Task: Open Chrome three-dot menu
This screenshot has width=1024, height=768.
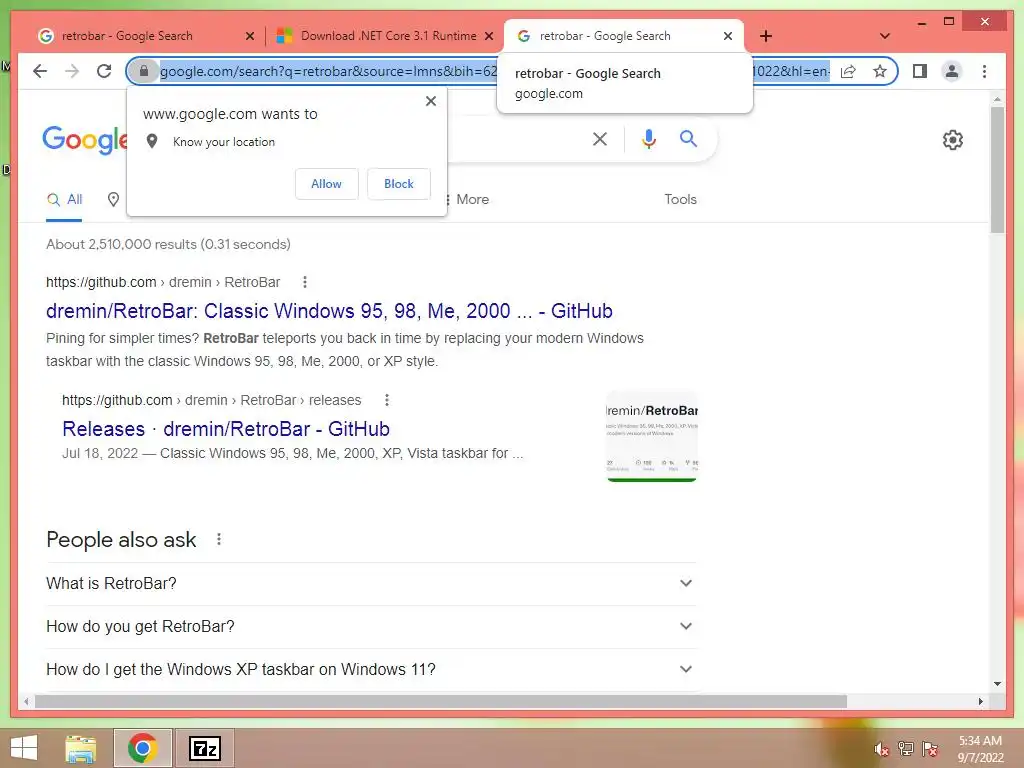Action: click(x=984, y=71)
